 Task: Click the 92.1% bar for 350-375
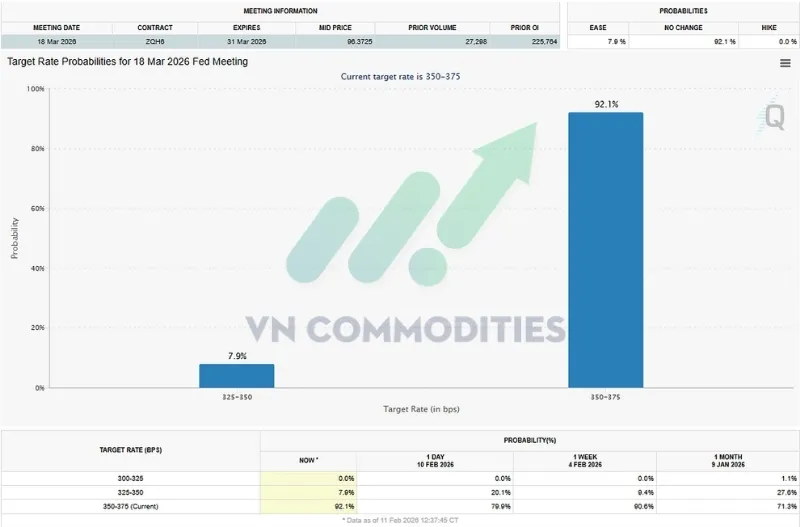606,250
